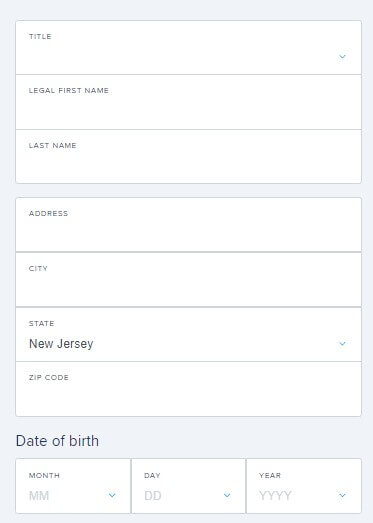Click the chevron arrow in the Title field
The image size is (373, 523).
342,57
